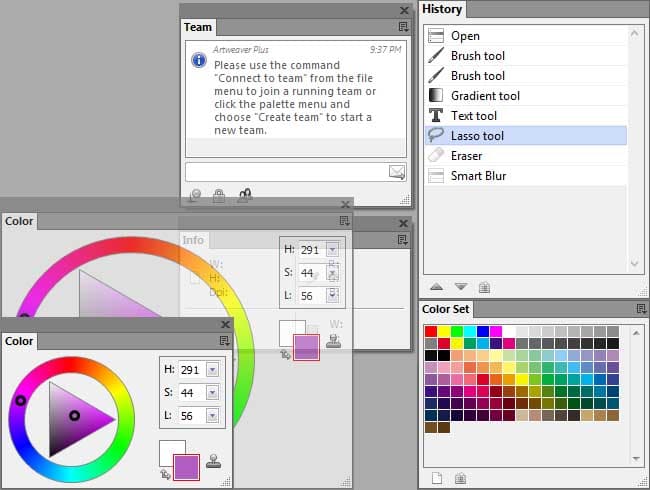Click the delete history state trash icon
Screen dimensions: 650x490
484,287
